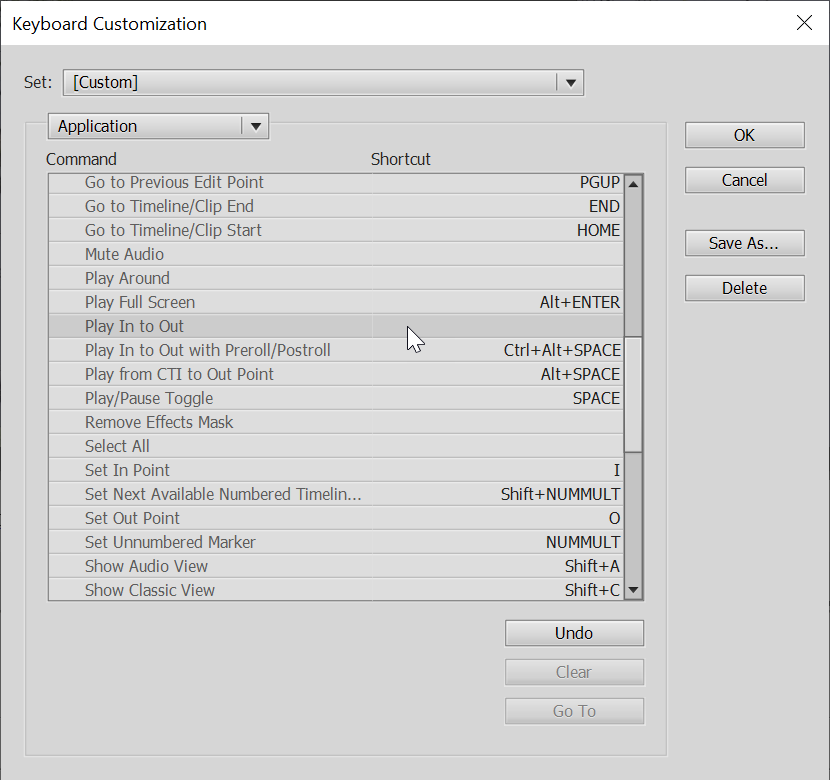Image resolution: width=830 pixels, height=780 pixels.
Task: Confirm changes with the OK button
Action: (744, 135)
